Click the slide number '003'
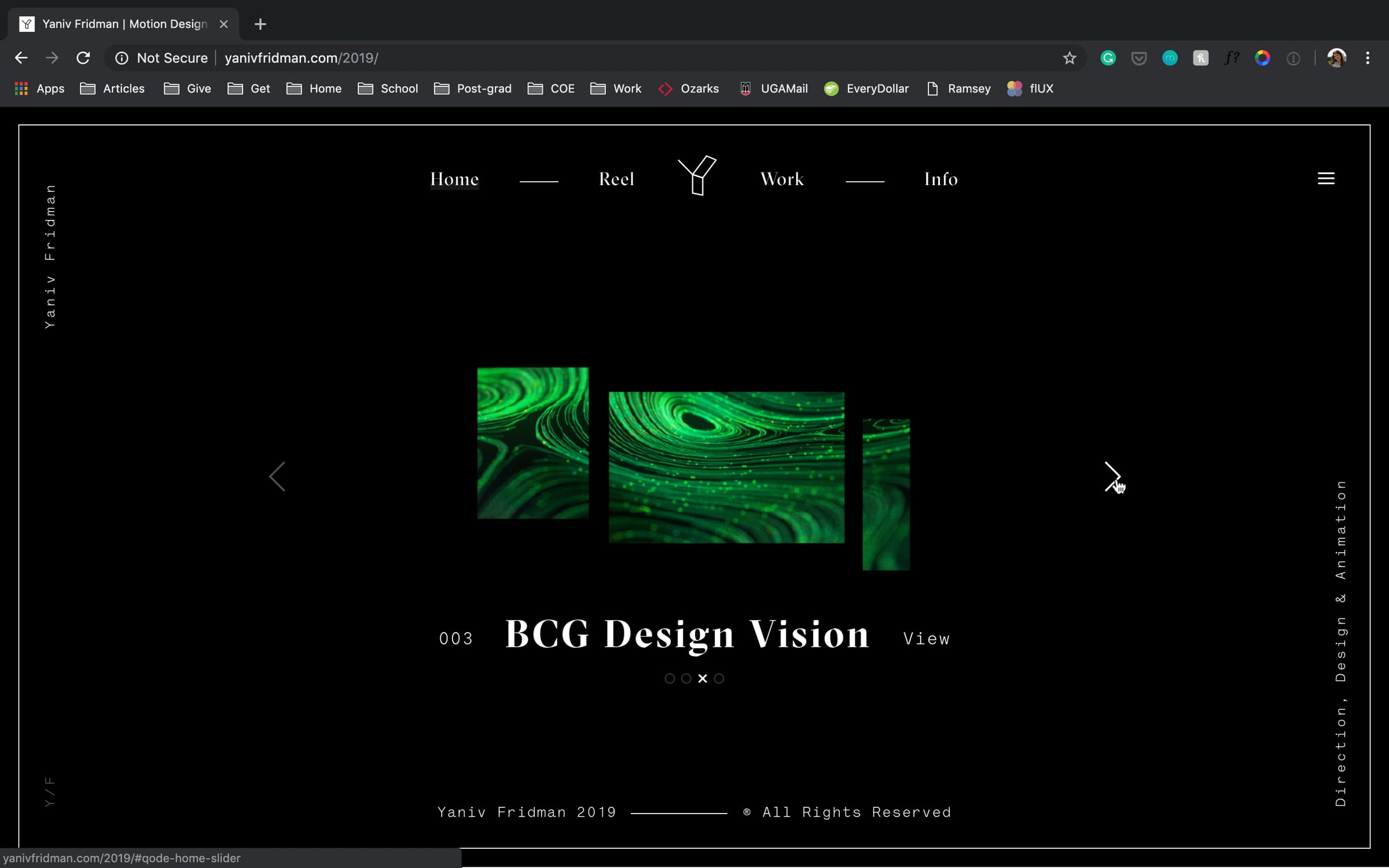 pyautogui.click(x=456, y=638)
